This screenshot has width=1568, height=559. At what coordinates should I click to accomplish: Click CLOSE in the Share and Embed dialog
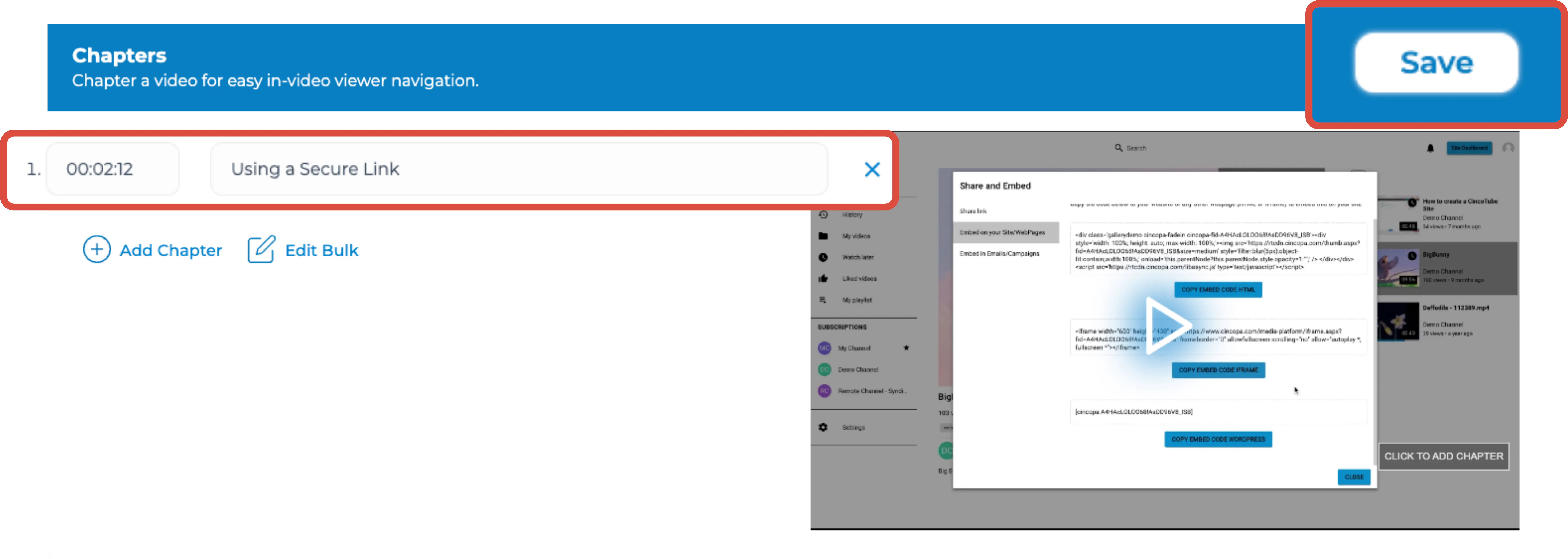(1354, 477)
